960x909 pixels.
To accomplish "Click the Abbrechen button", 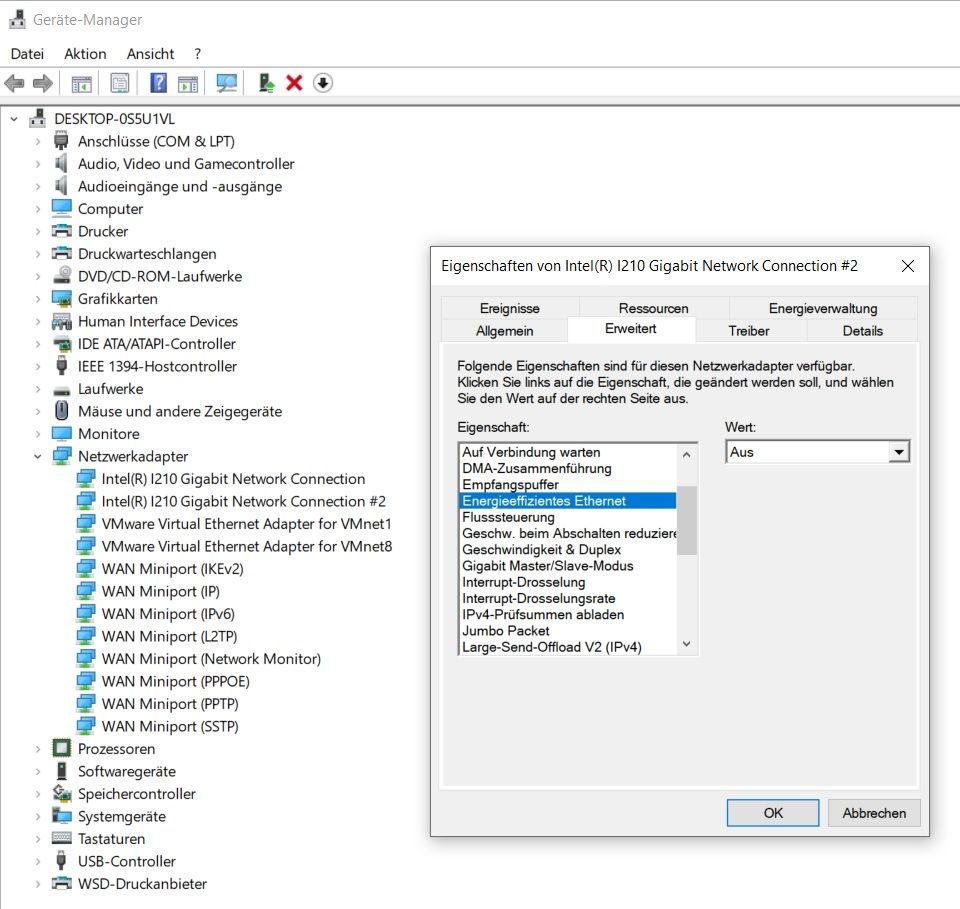I will (x=874, y=812).
